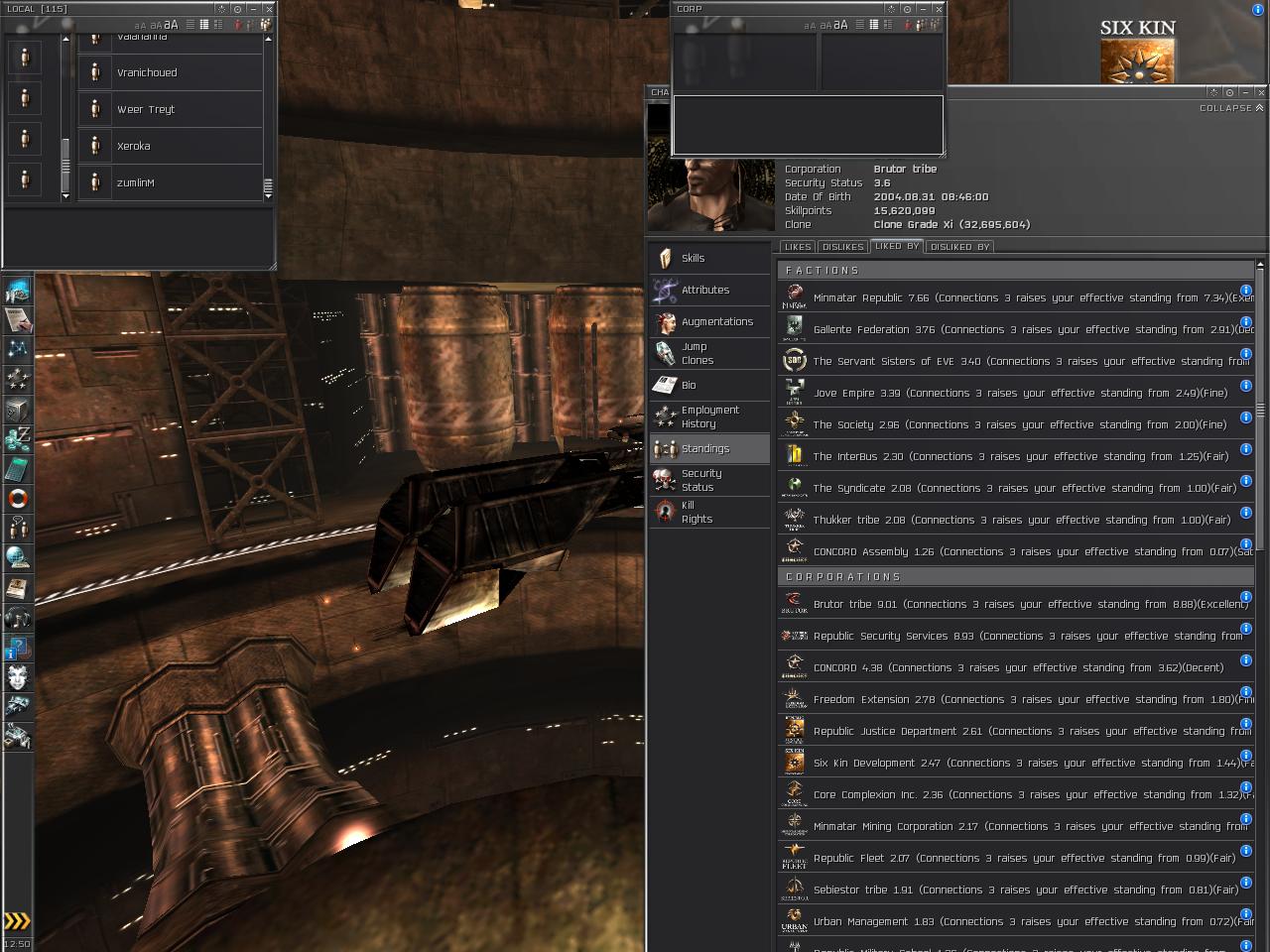Open the Bio section
This screenshot has height=952, width=1270.
coord(709,385)
